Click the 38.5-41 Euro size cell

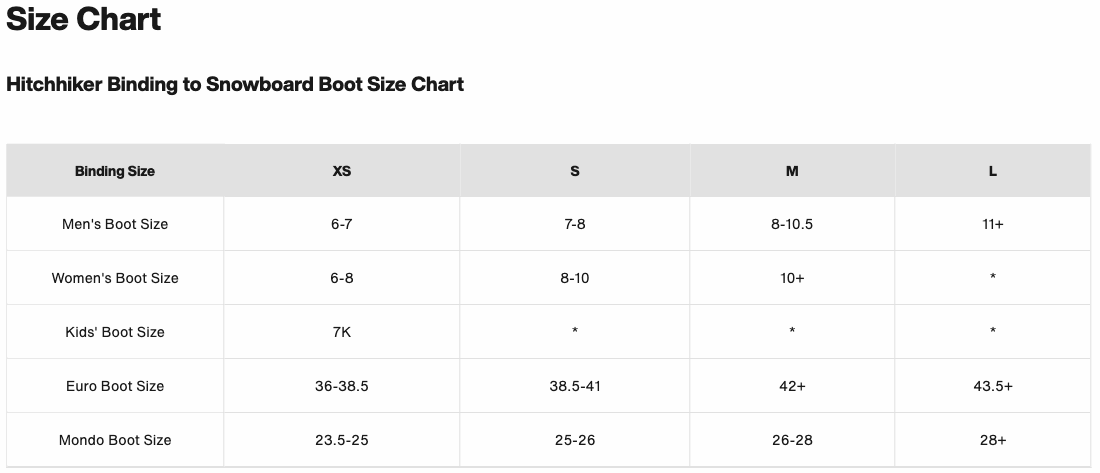pyautogui.click(x=575, y=386)
